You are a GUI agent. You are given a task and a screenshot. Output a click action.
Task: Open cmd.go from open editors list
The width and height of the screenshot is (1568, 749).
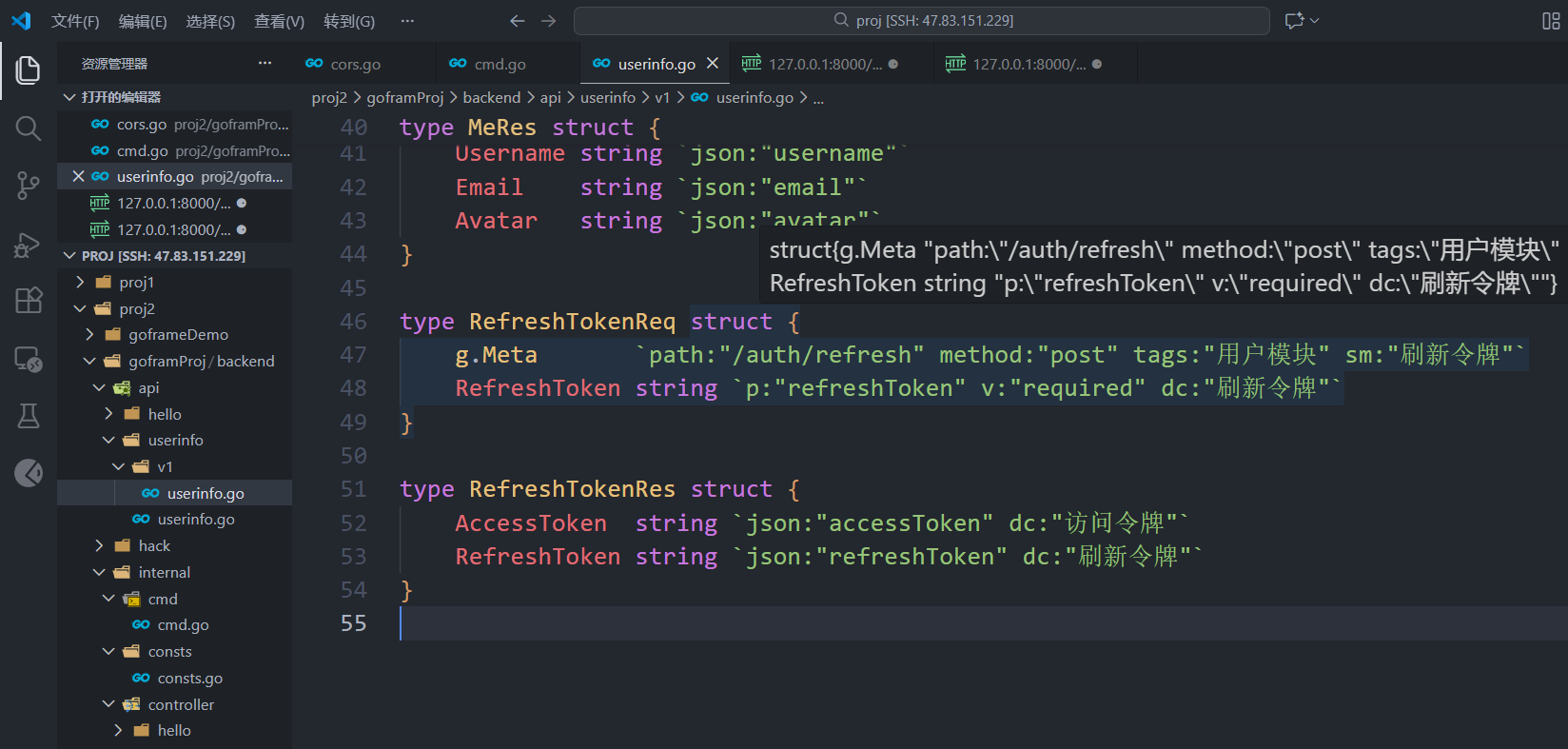click(175, 150)
